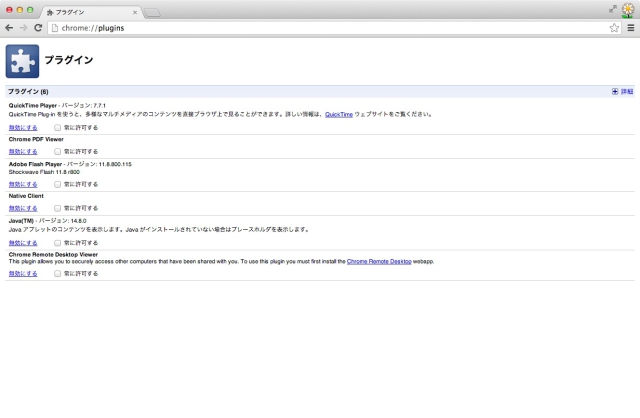Click the puzzle favicon on the tab
The height and width of the screenshot is (418, 640).
(x=50, y=12)
